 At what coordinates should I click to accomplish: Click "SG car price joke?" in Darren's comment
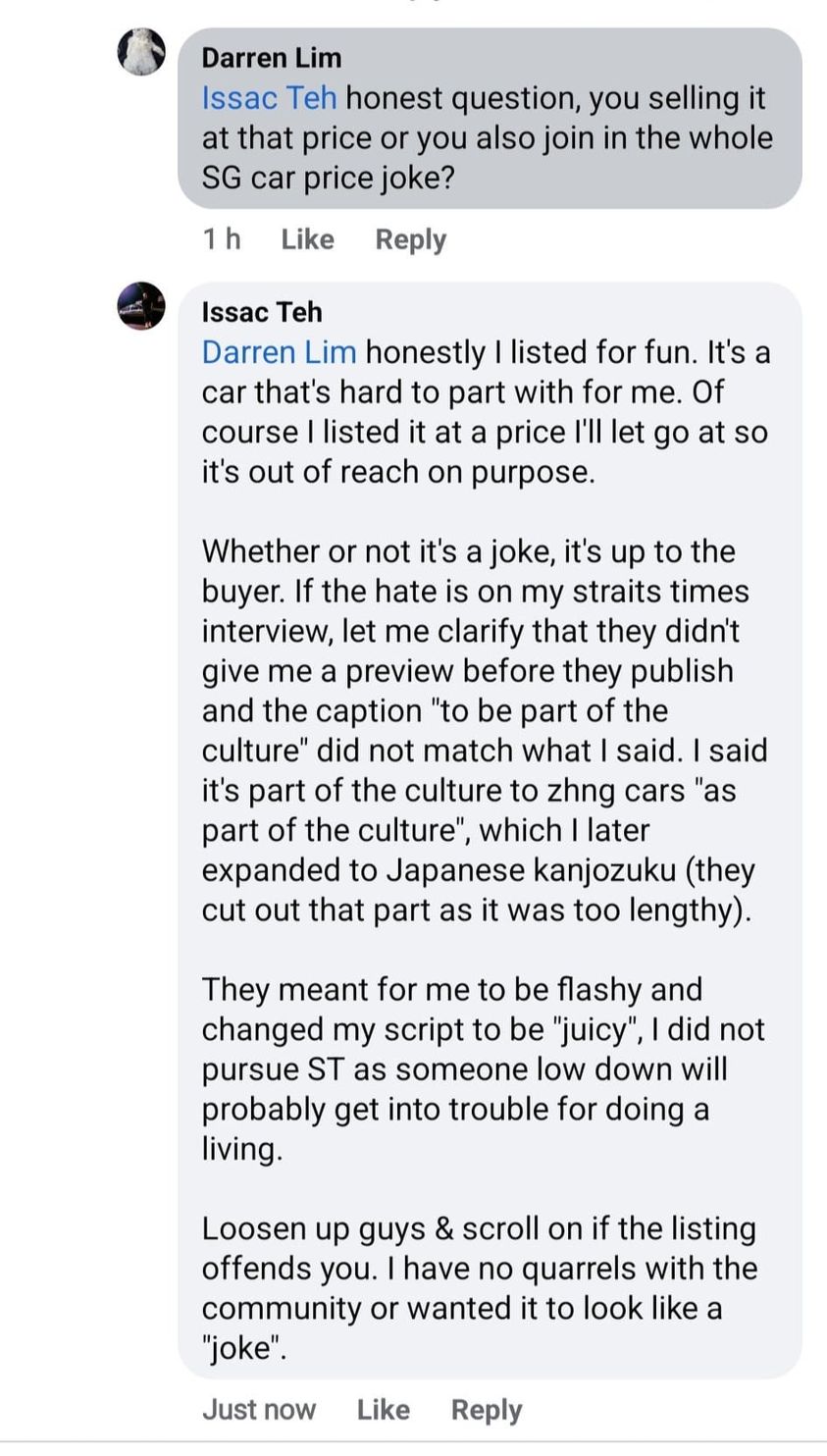tap(329, 179)
